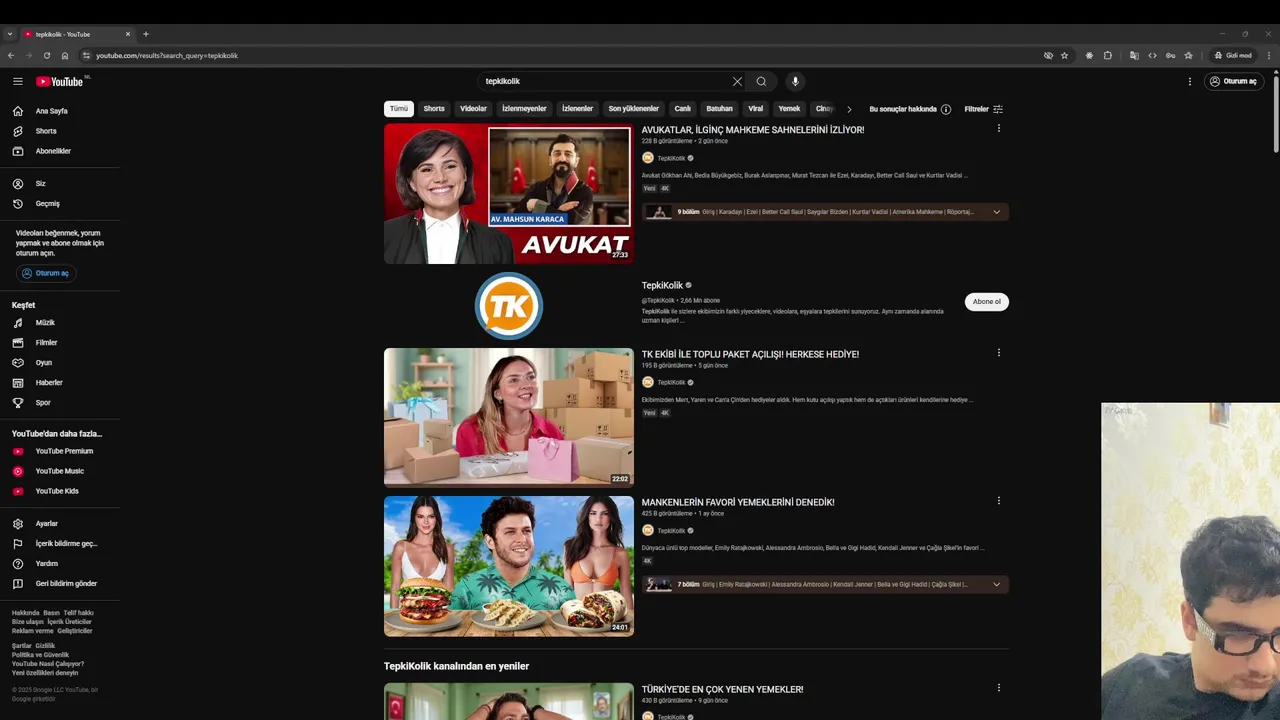Click the browser address bar URL
The image size is (1280, 720).
tap(167, 55)
